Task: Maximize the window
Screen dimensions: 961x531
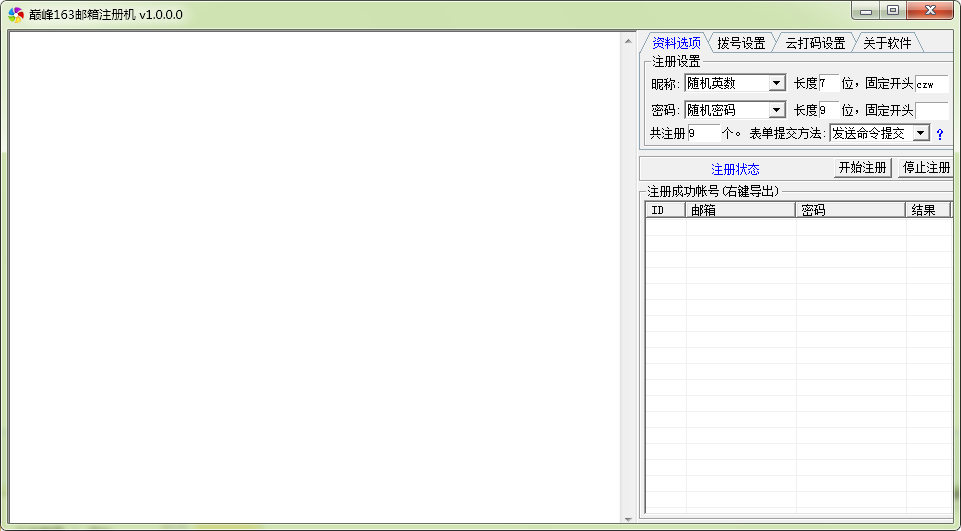Action: click(x=893, y=11)
